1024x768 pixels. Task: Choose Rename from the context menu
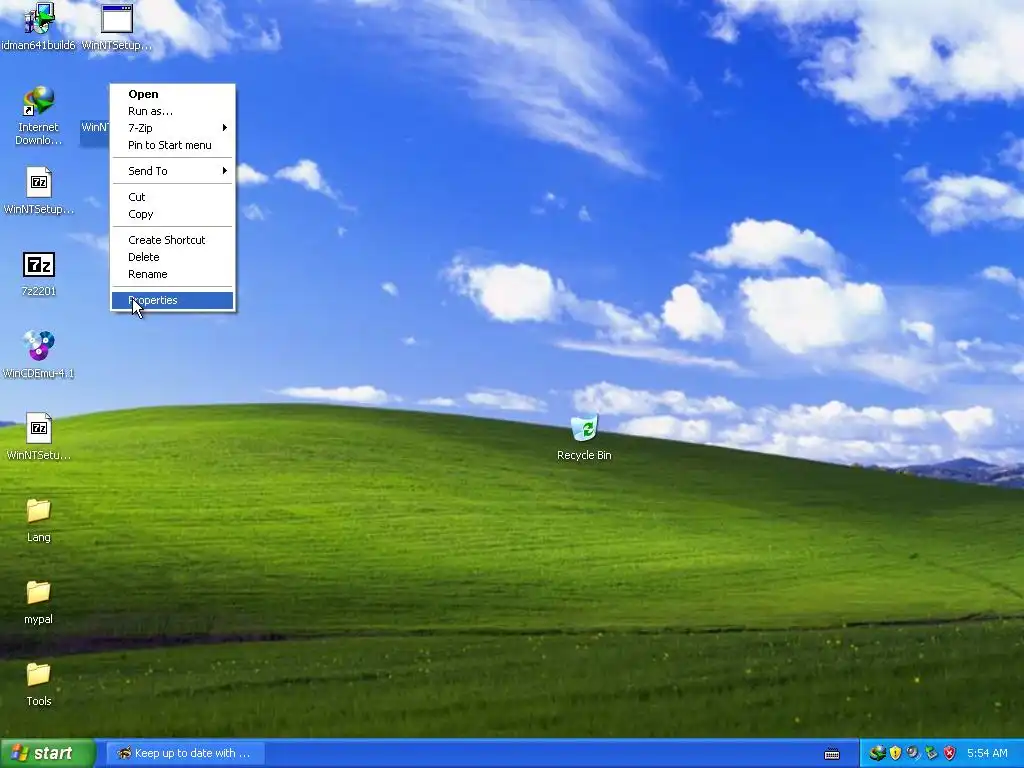172,274
